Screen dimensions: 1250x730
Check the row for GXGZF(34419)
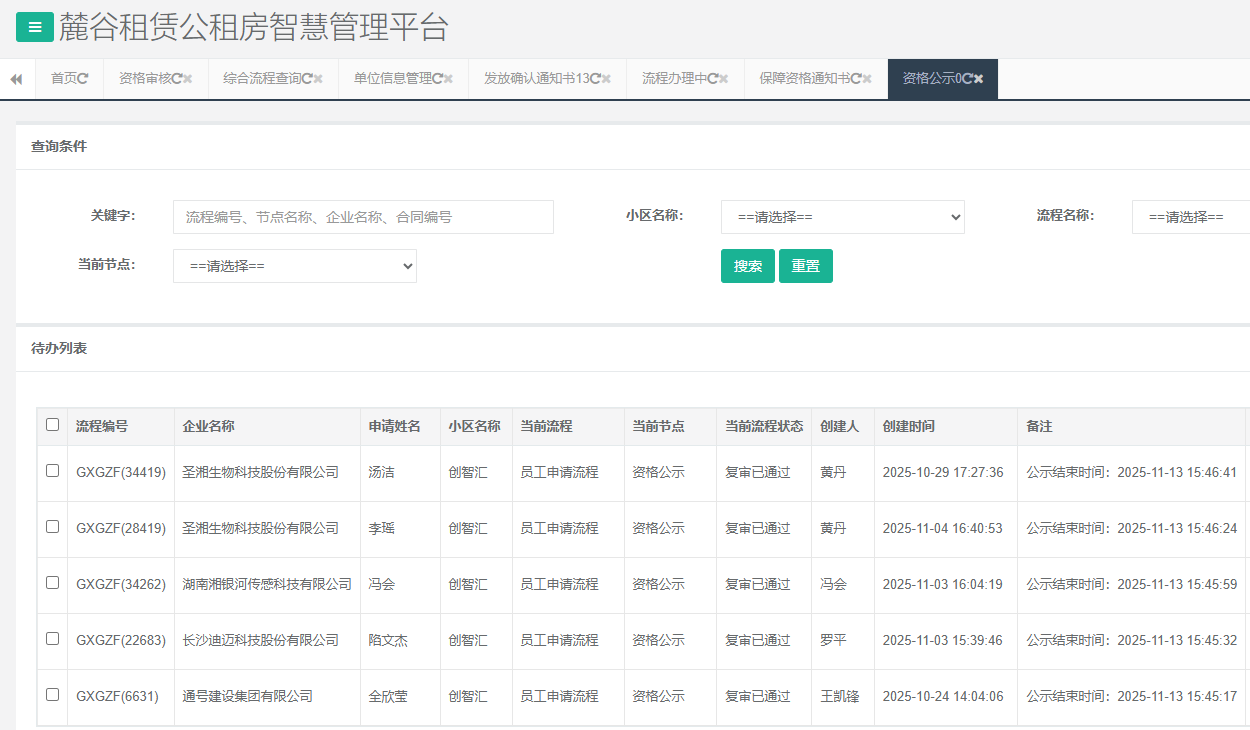(53, 471)
